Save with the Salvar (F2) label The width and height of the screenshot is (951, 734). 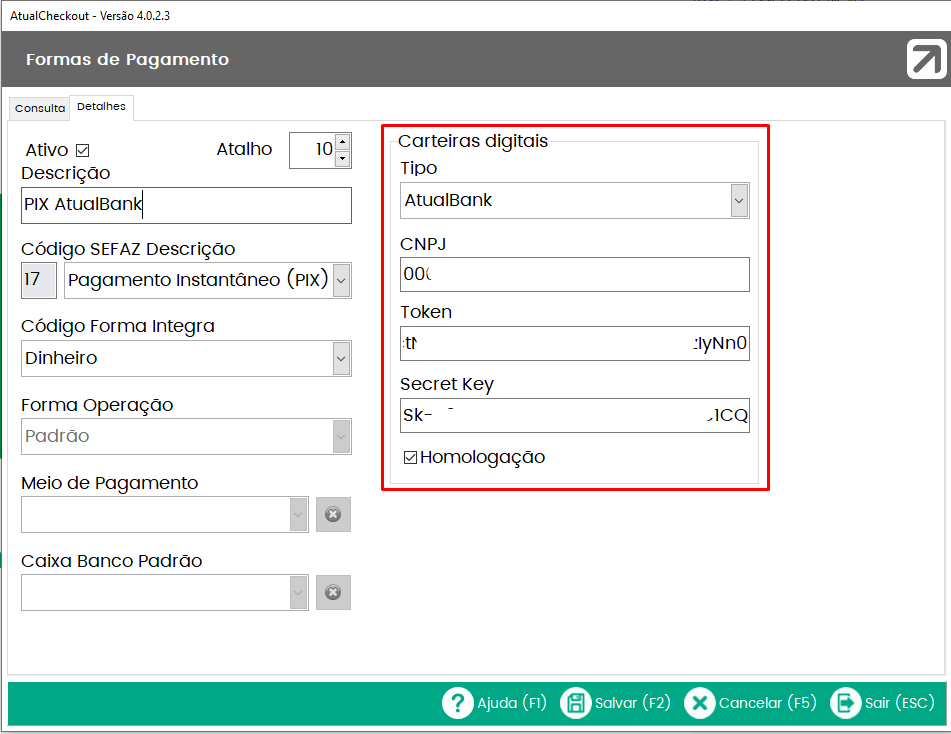[633, 703]
